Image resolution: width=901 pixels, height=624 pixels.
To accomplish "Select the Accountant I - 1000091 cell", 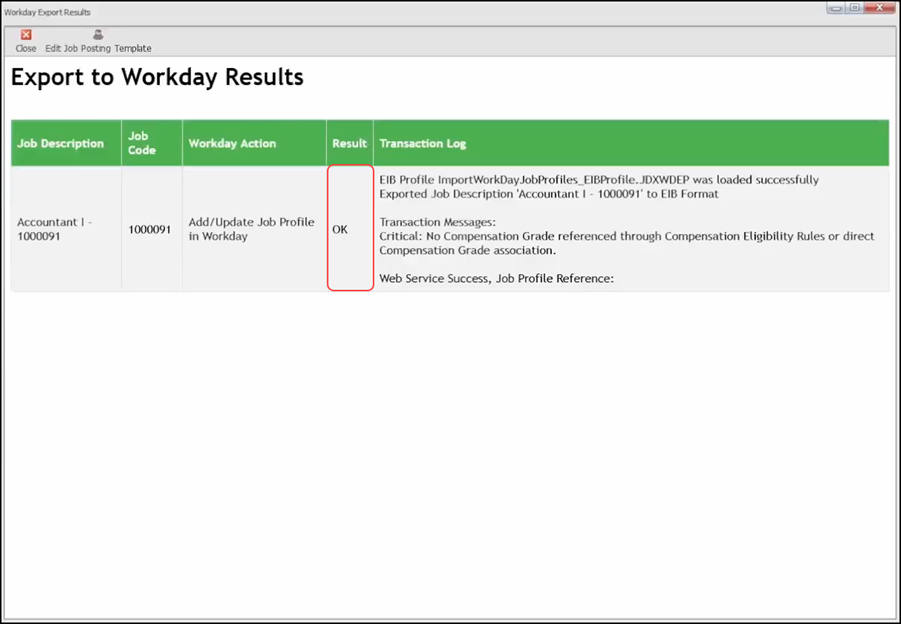I will pyautogui.click(x=55, y=229).
